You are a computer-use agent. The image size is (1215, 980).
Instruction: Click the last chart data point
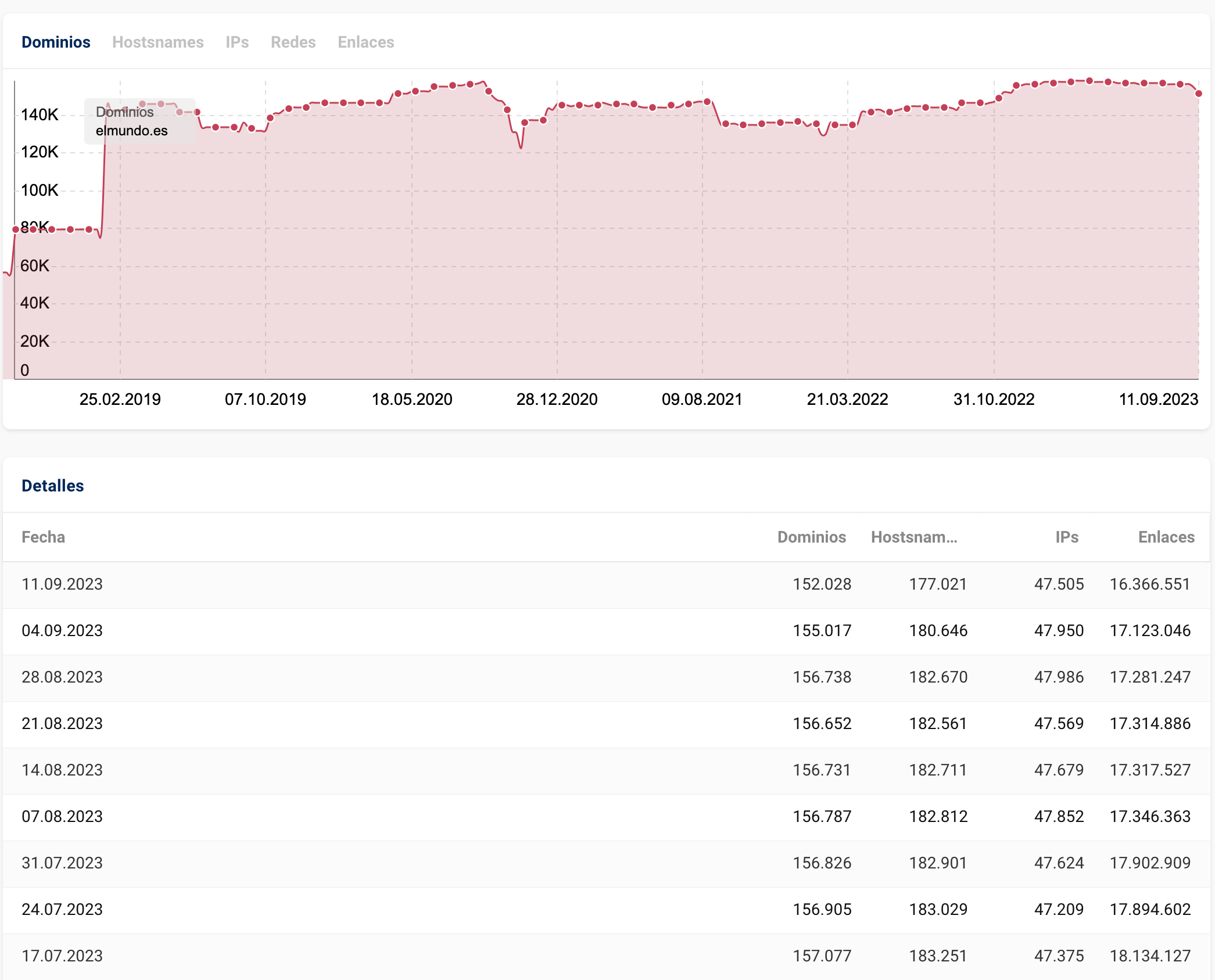(1198, 94)
